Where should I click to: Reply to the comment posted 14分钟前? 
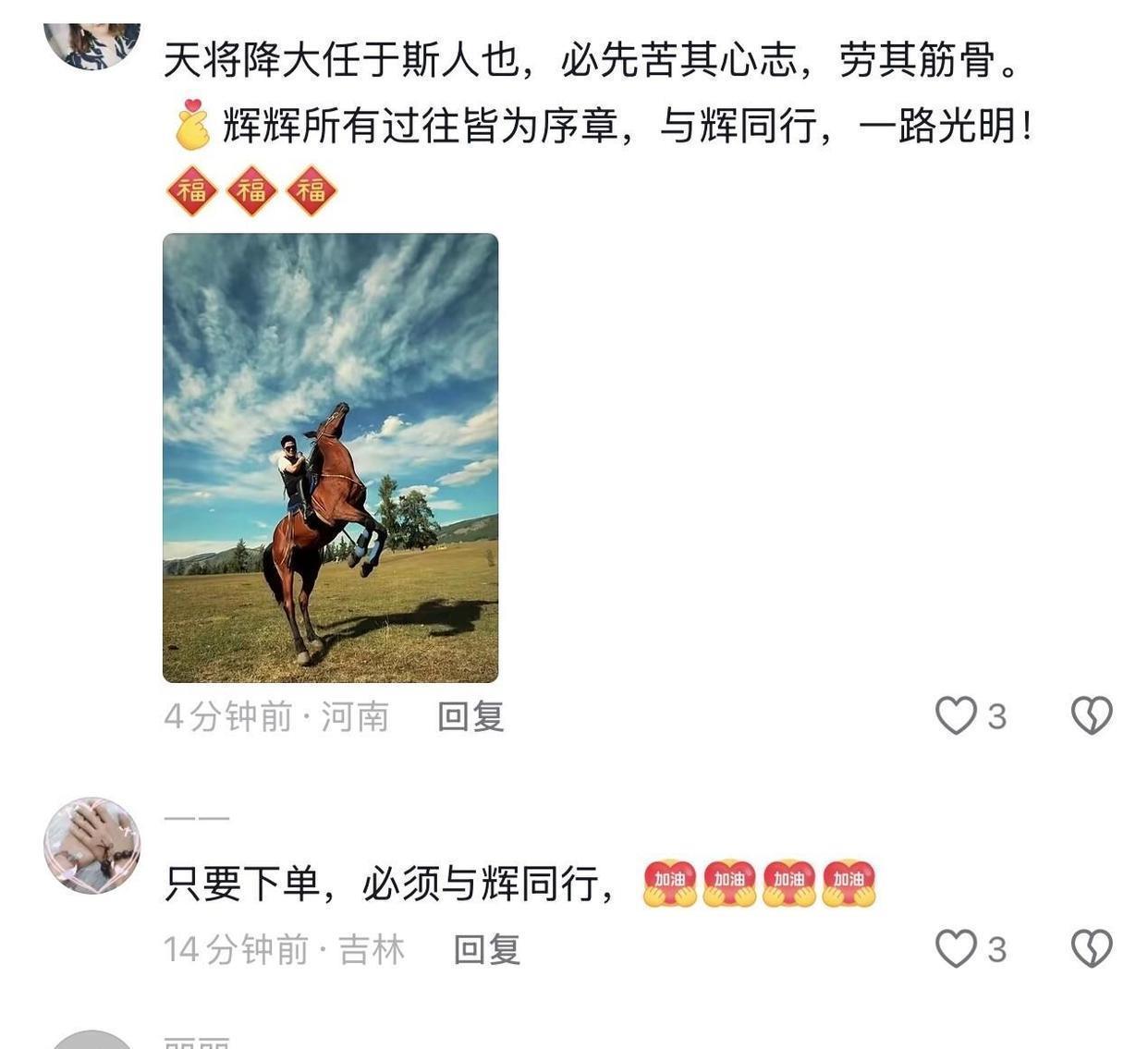487,949
